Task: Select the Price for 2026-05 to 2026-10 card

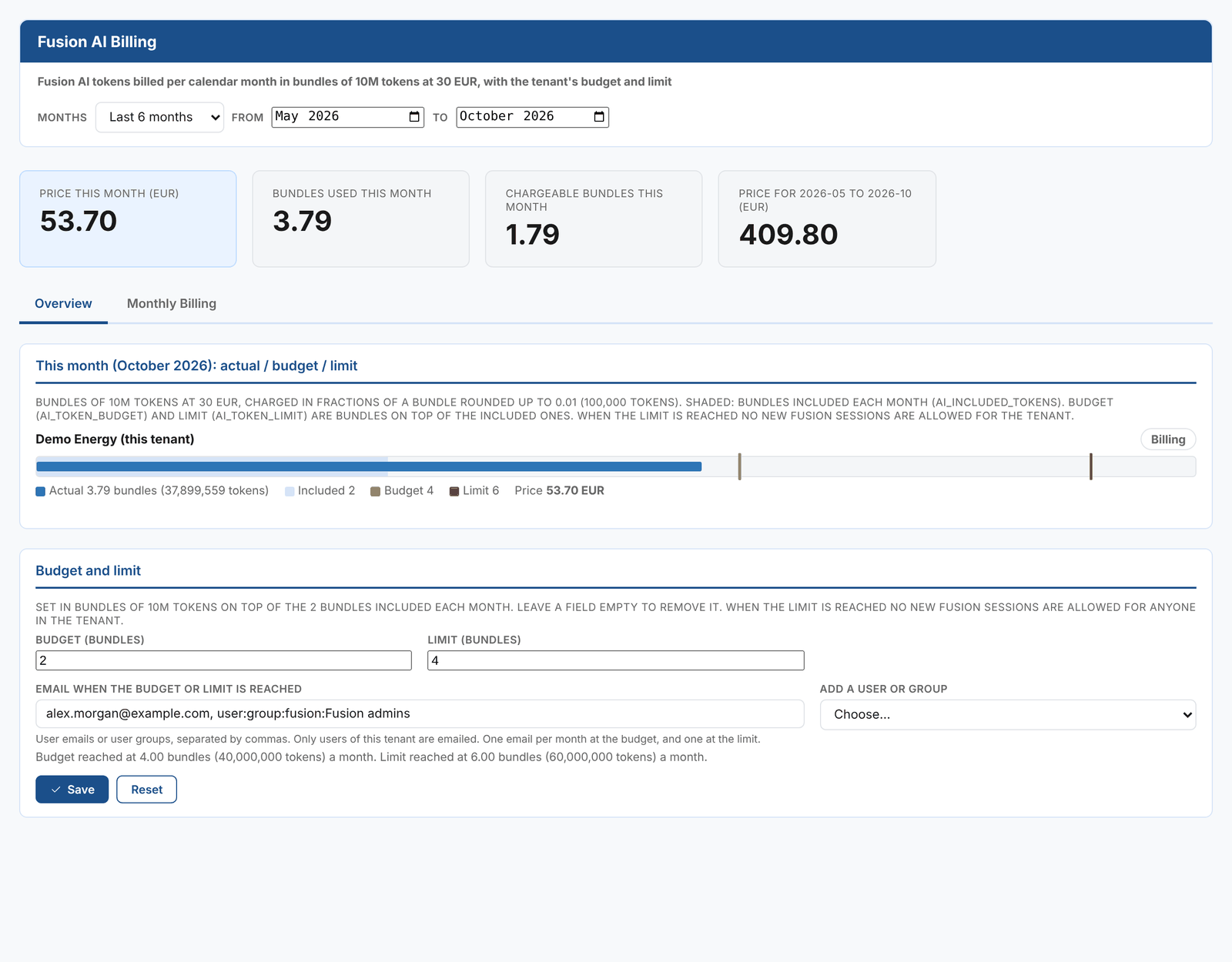Action: 827,219
